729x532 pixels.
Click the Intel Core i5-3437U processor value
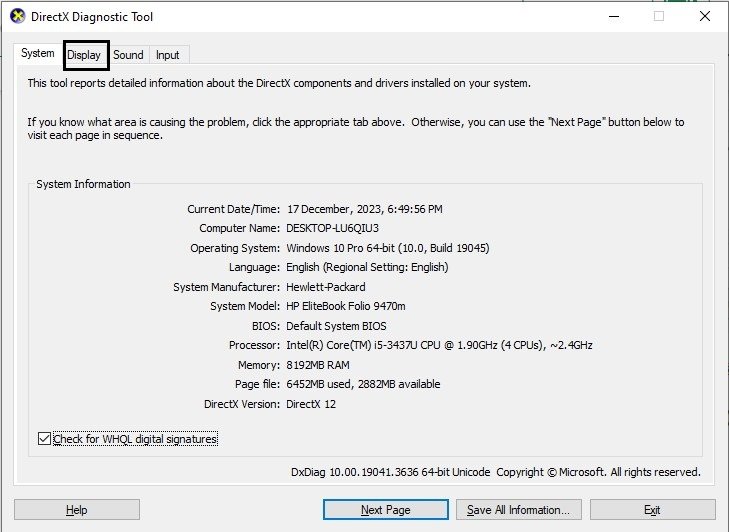click(439, 346)
